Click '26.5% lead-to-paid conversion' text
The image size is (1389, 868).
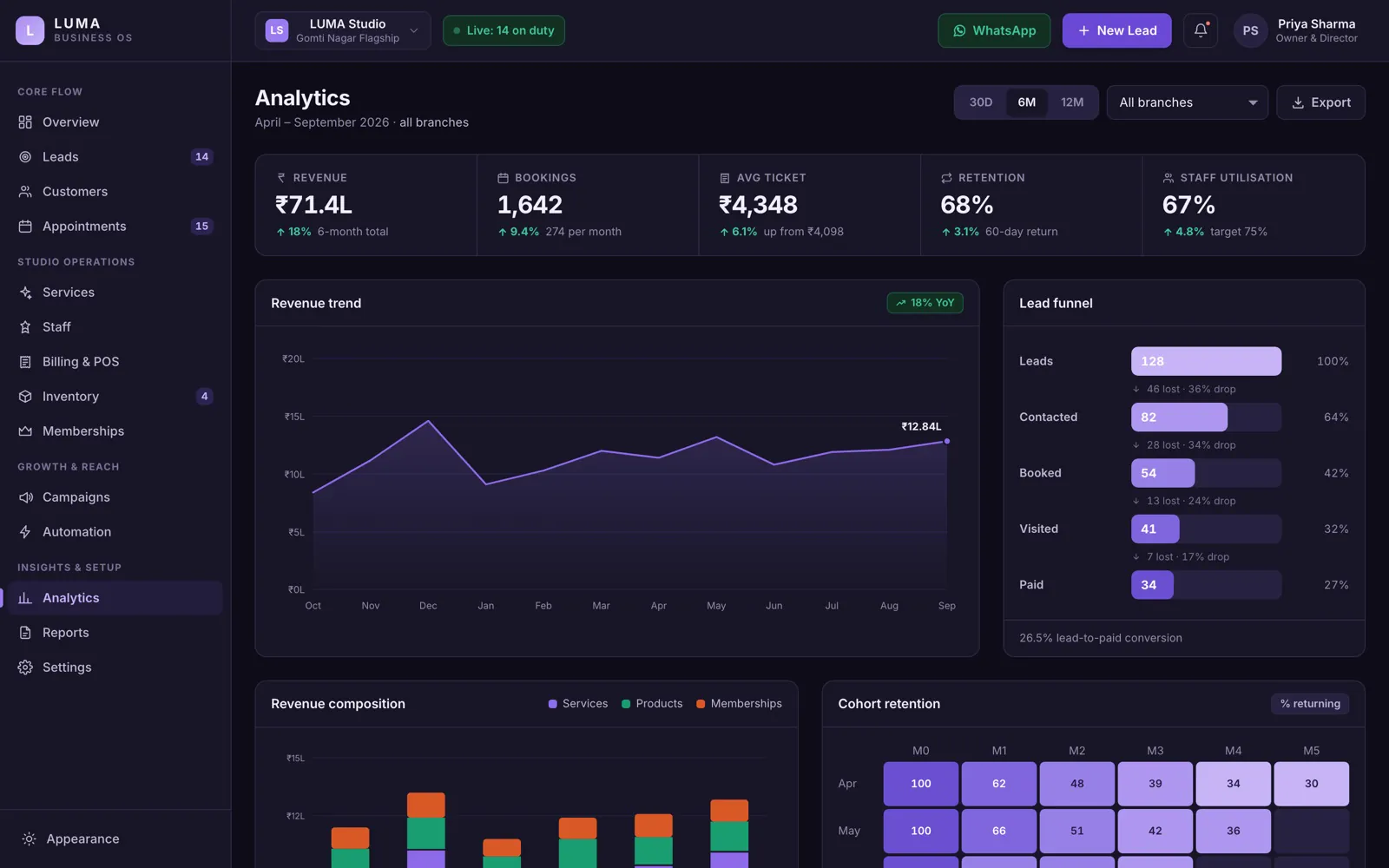click(x=1101, y=638)
